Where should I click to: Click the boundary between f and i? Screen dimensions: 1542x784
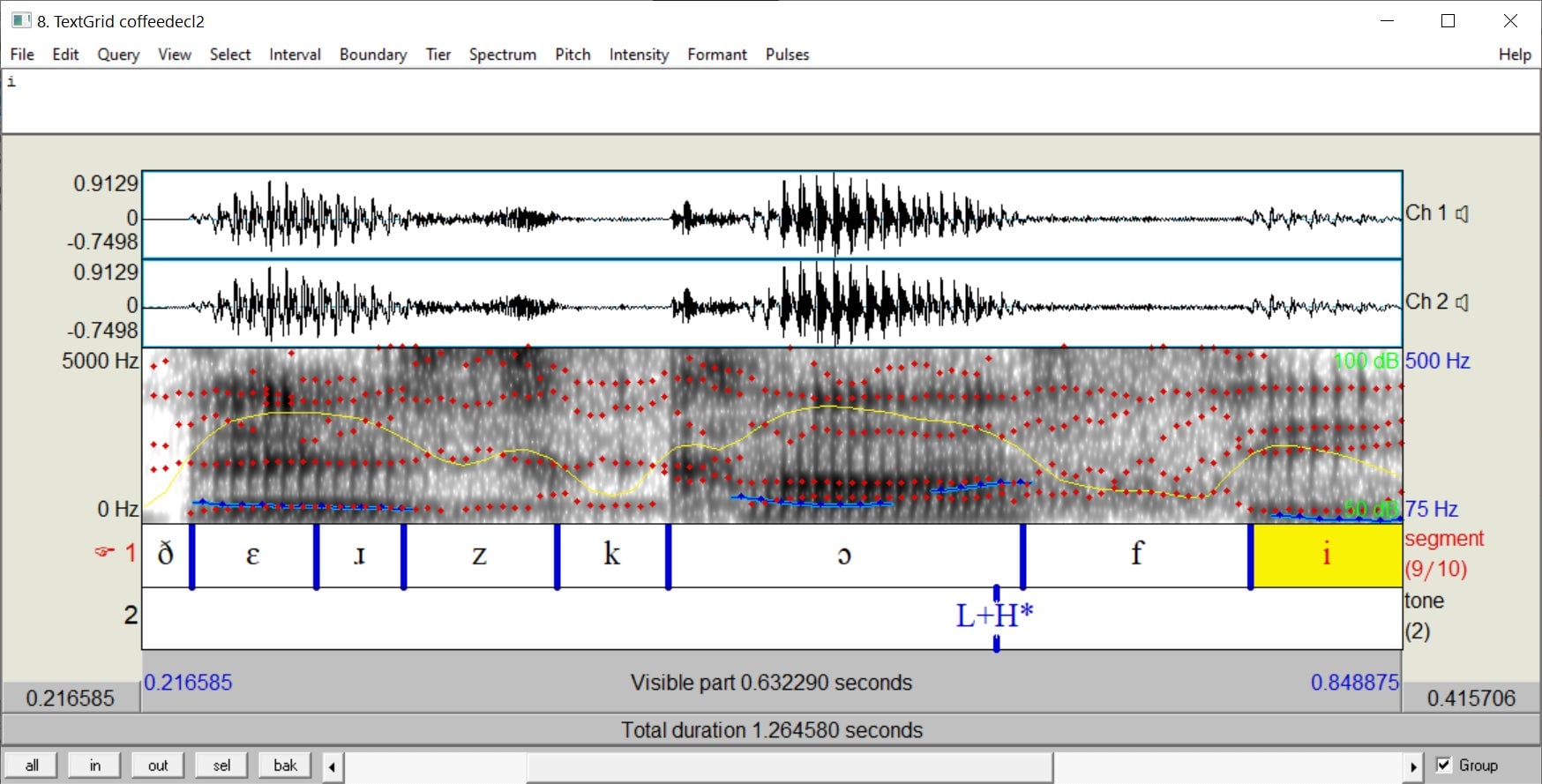[x=1250, y=556]
